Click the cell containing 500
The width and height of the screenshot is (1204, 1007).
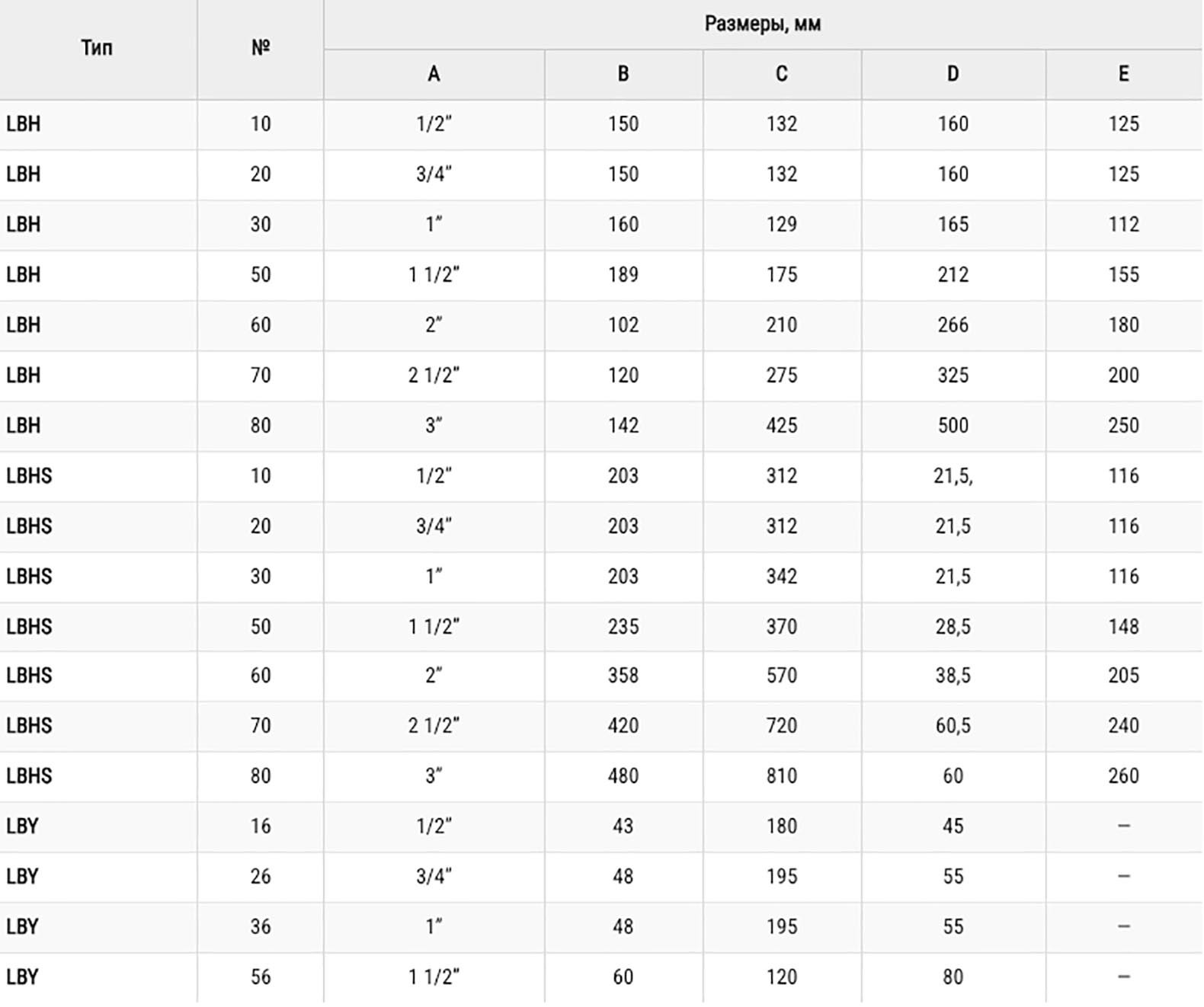point(953,425)
